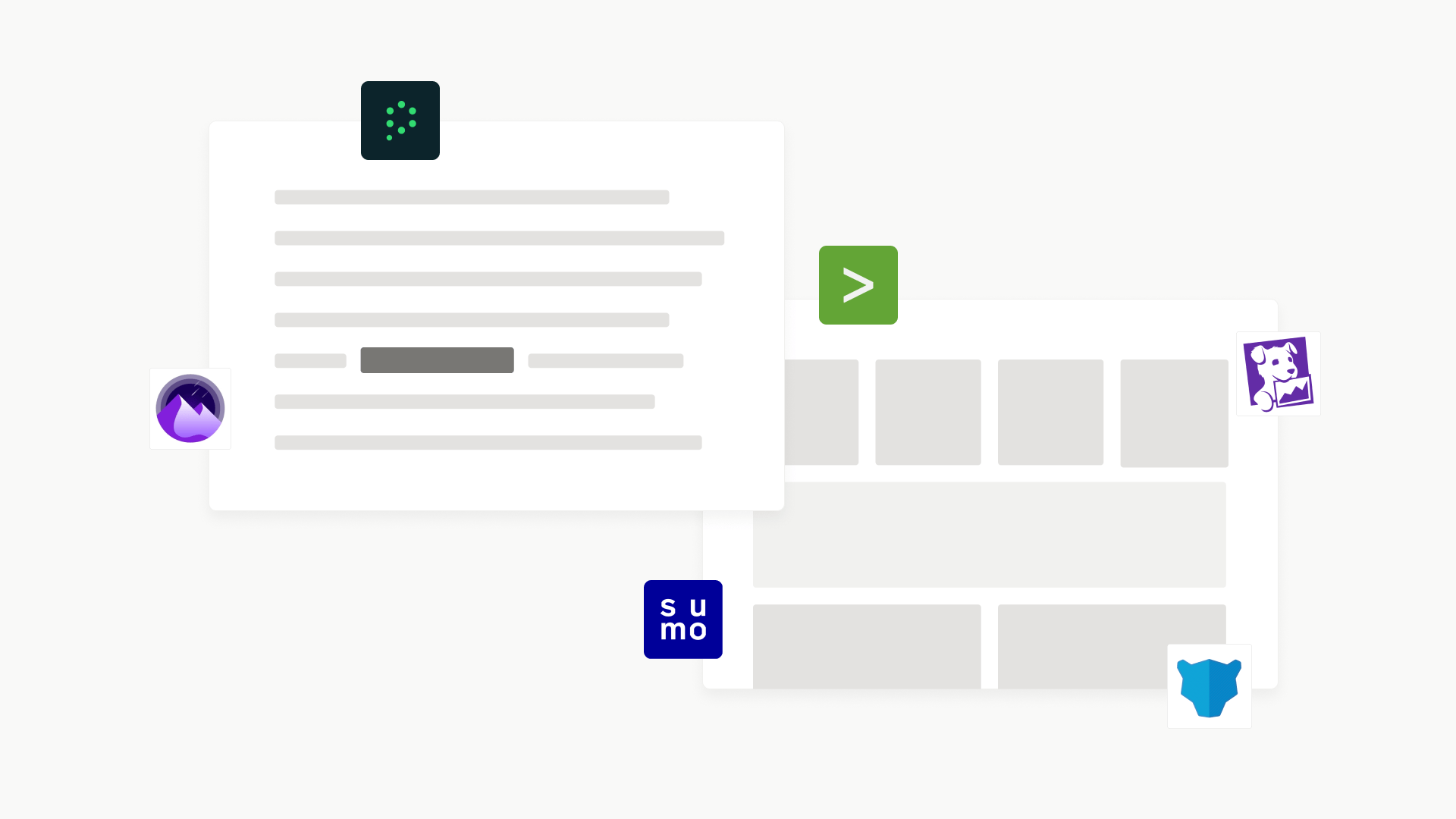1456x819 pixels.
Task: Open Datadog monitoring dashboard
Action: [x=1278, y=373]
